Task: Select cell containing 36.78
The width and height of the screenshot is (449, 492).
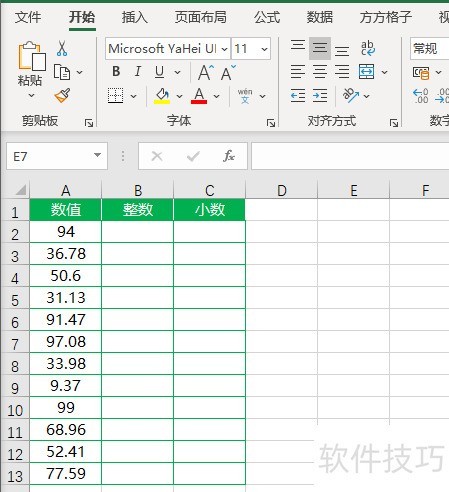Action: pyautogui.click(x=66, y=254)
